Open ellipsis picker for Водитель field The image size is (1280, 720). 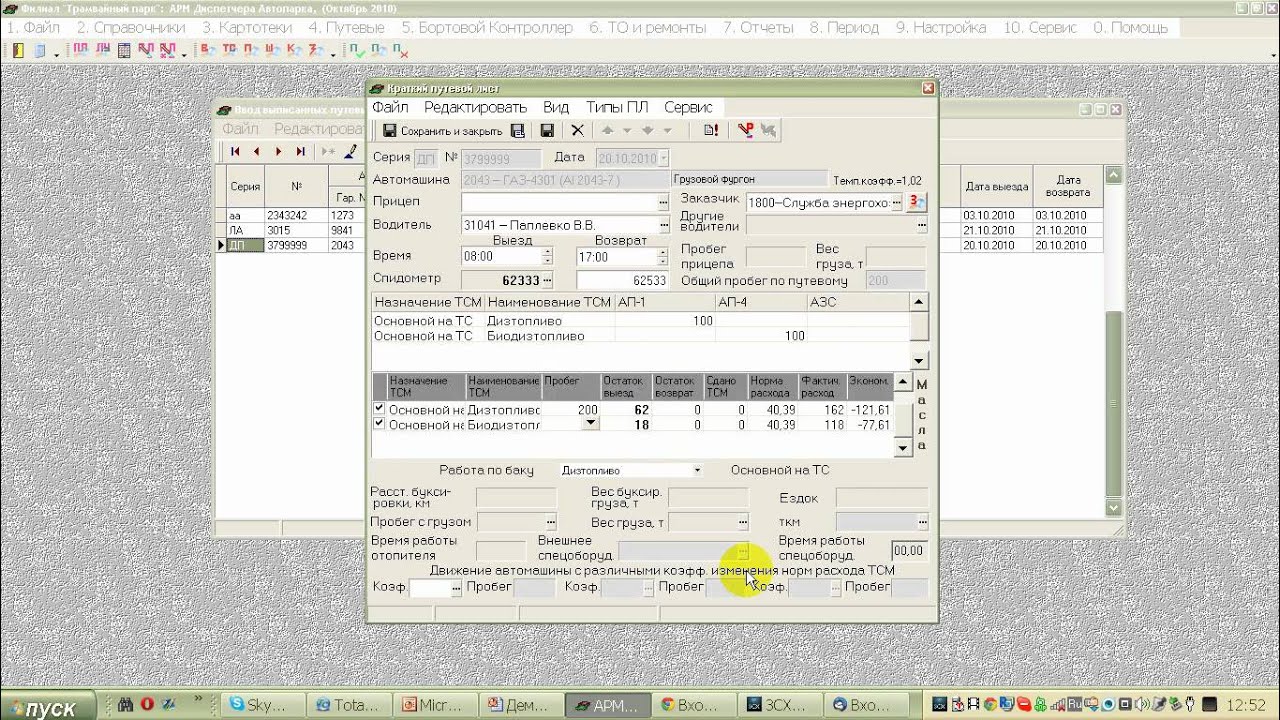(662, 225)
